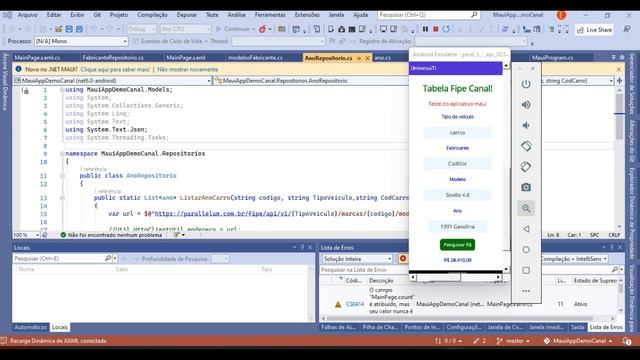Open the Extensões menu
640x360 pixels.
[307, 15]
